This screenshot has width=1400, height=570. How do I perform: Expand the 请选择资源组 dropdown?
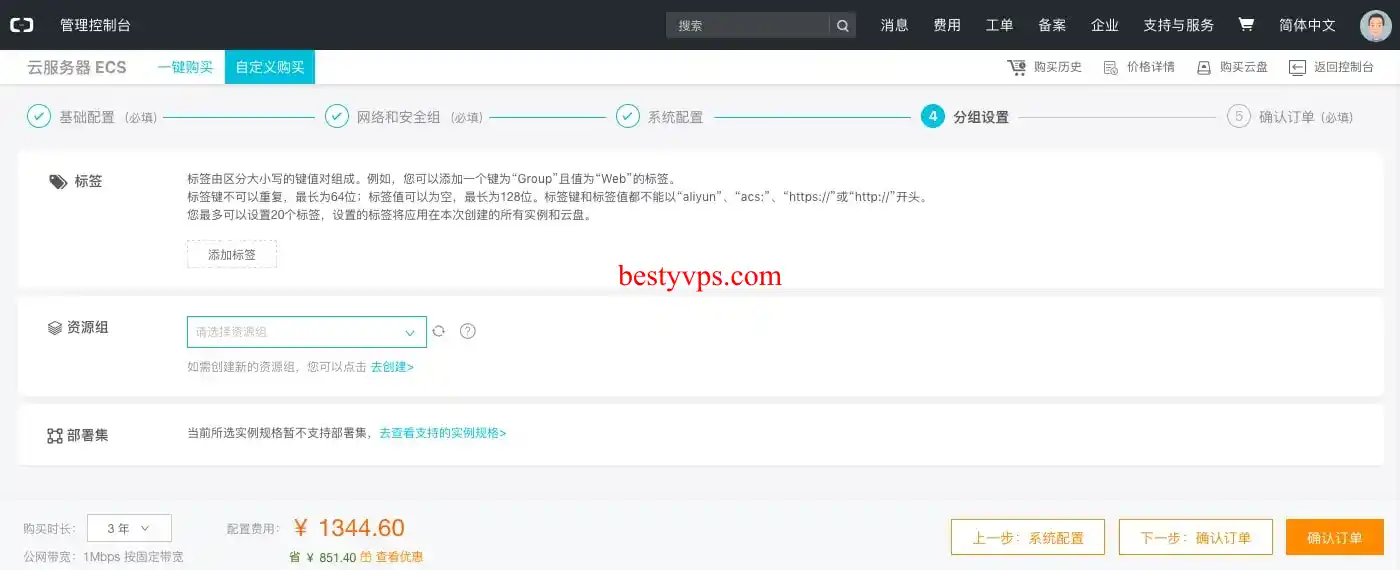306,332
